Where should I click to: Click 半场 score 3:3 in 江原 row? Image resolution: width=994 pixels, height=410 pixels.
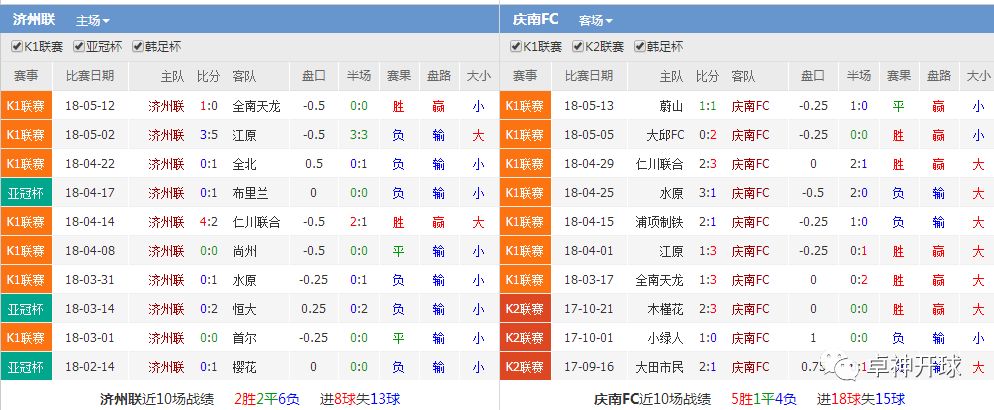pos(359,135)
